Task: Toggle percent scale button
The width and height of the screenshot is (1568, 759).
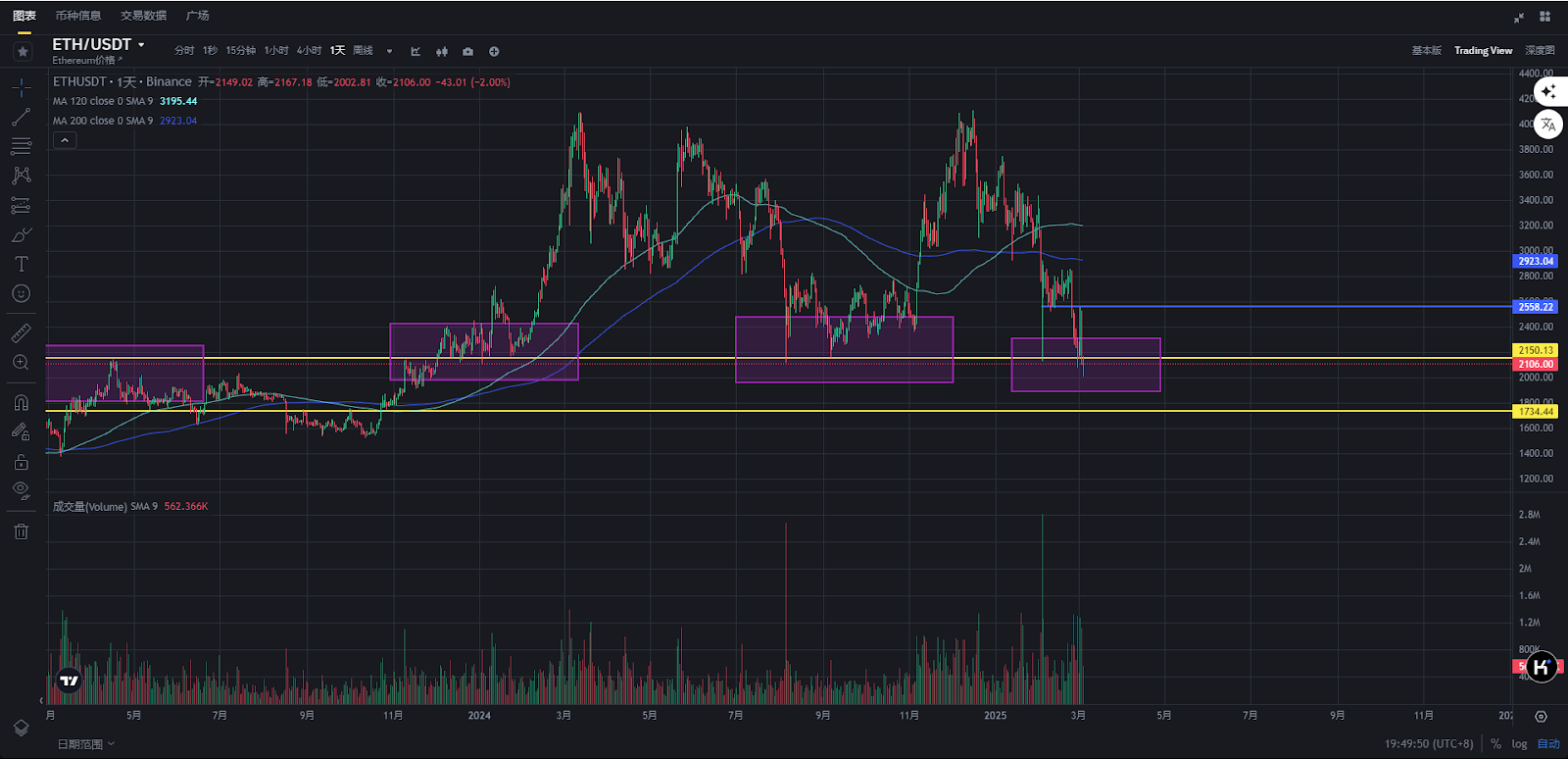Action: click(x=1495, y=744)
